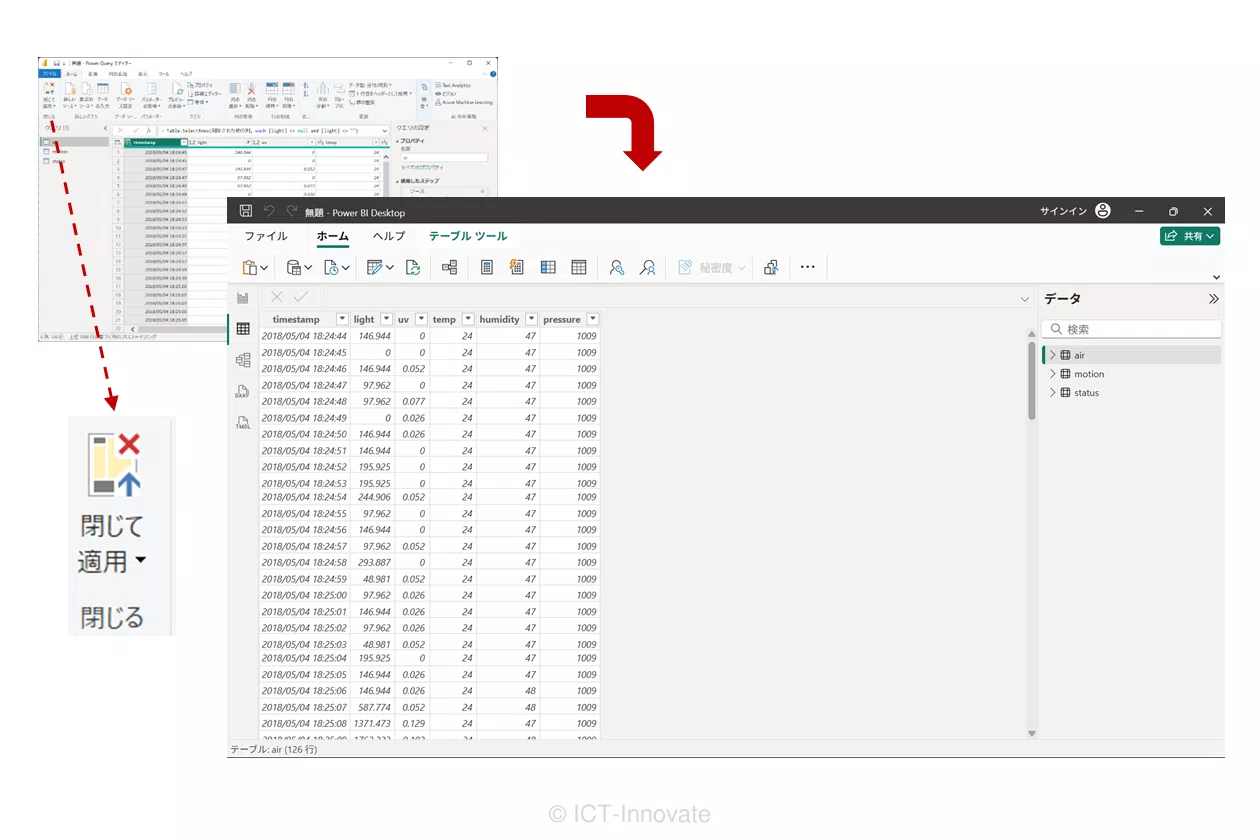Click the 共有 share button
This screenshot has width=1260, height=840.
pyautogui.click(x=1190, y=236)
